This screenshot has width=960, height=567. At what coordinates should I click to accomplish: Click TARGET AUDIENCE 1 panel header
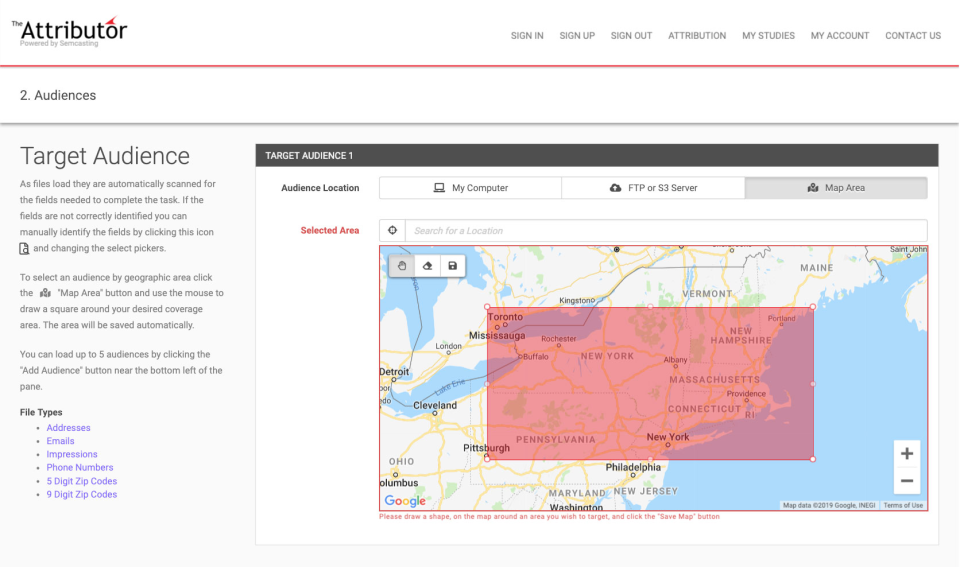coord(597,156)
